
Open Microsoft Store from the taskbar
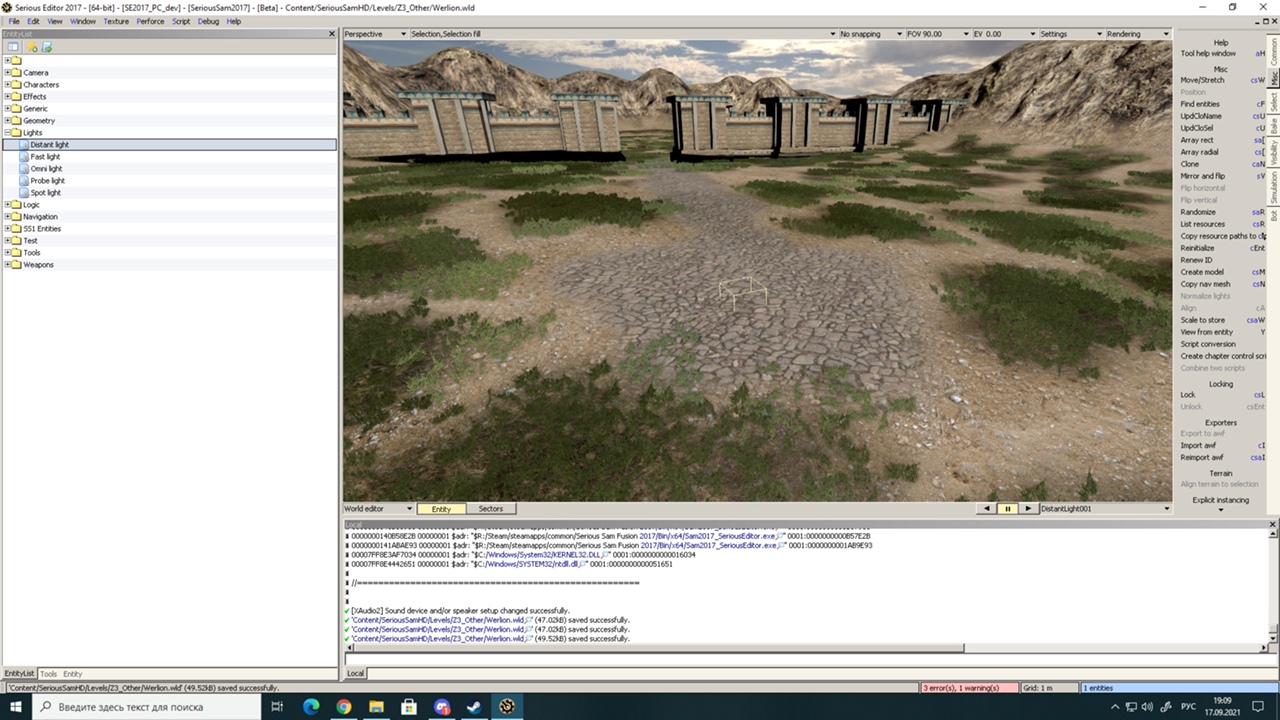409,707
